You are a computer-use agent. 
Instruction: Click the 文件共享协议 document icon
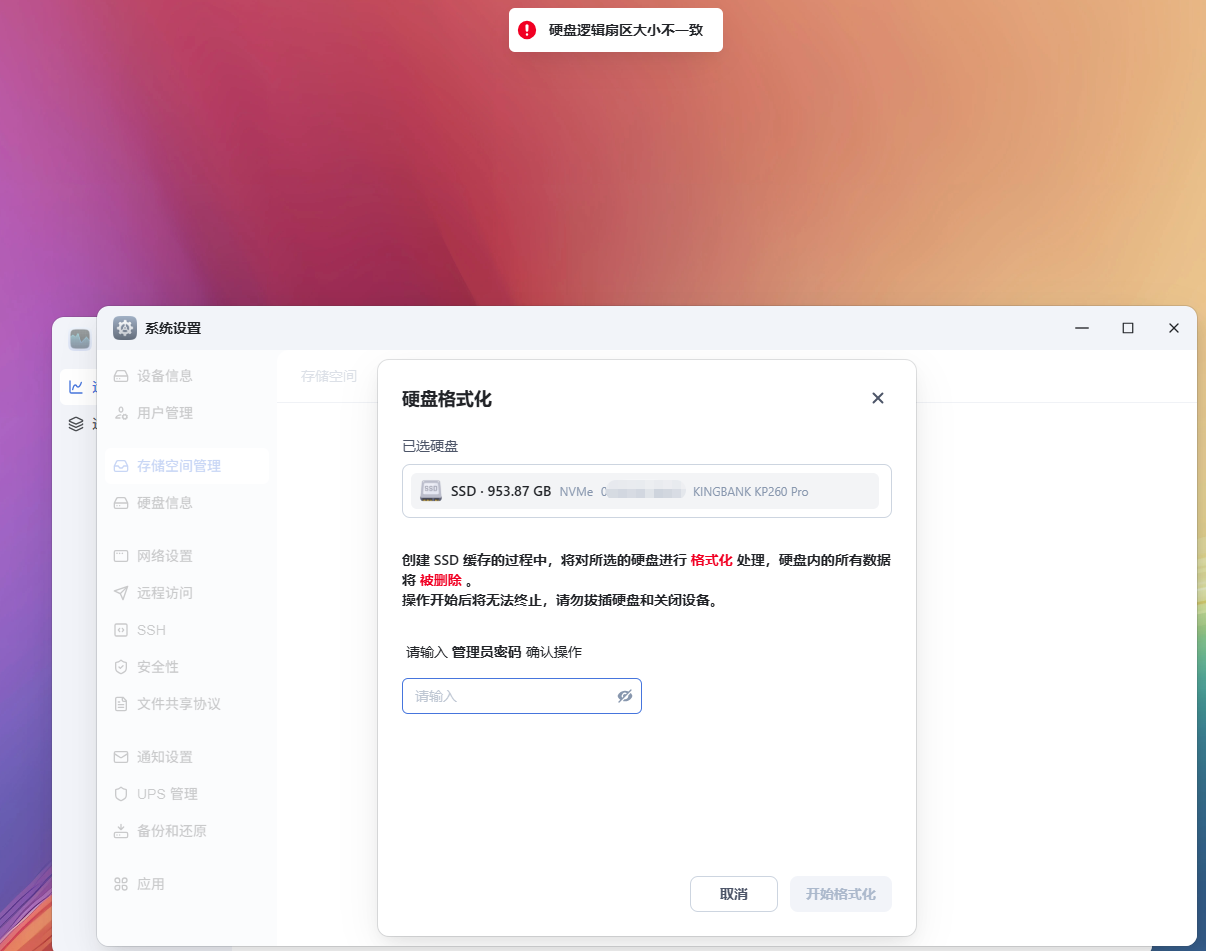[121, 704]
